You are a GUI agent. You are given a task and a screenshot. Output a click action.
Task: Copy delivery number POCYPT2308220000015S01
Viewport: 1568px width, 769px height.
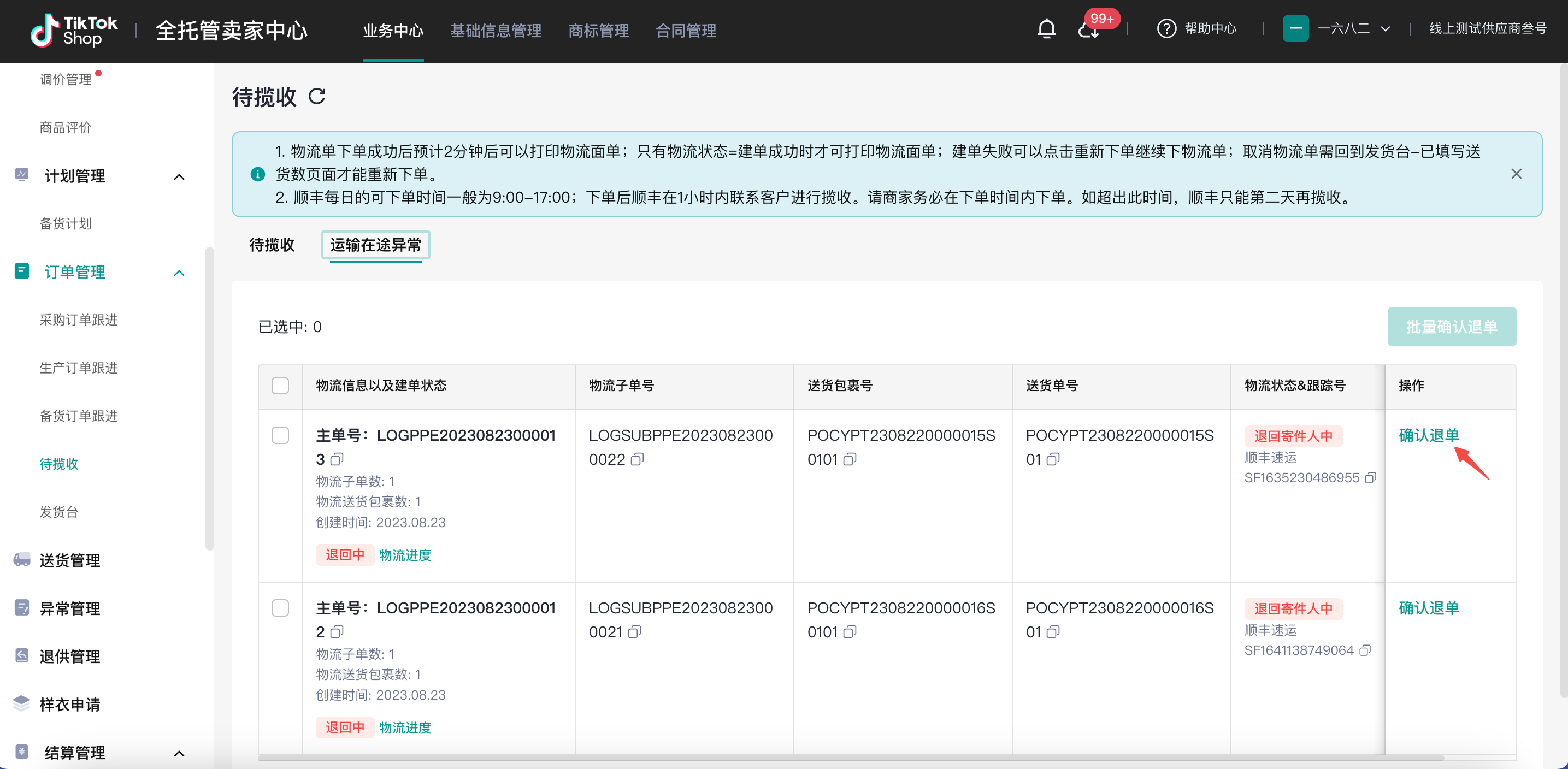[x=1053, y=459]
